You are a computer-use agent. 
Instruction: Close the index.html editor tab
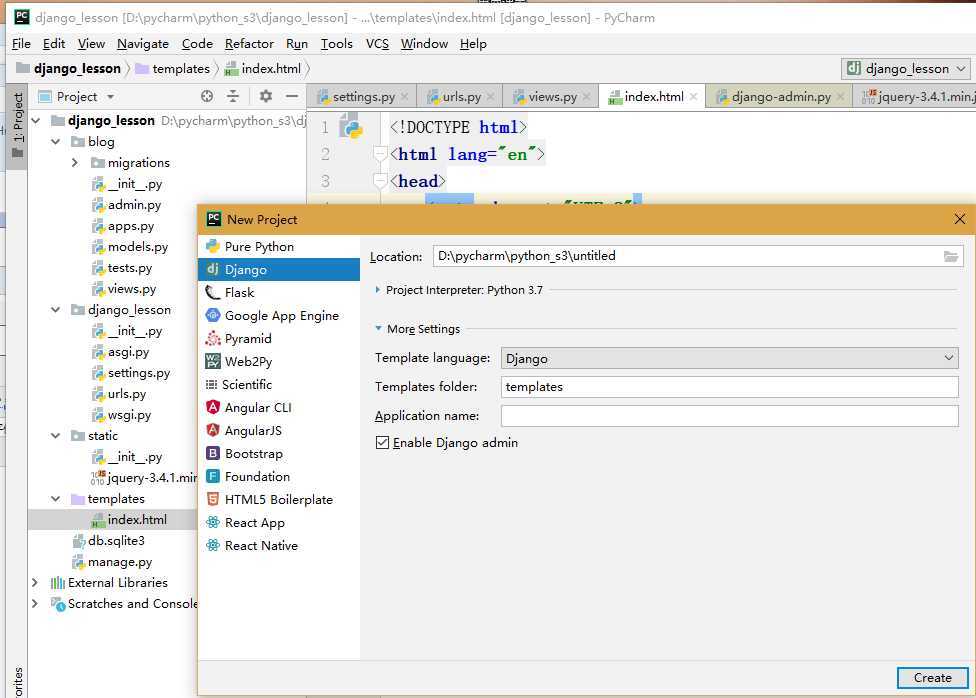coord(693,97)
